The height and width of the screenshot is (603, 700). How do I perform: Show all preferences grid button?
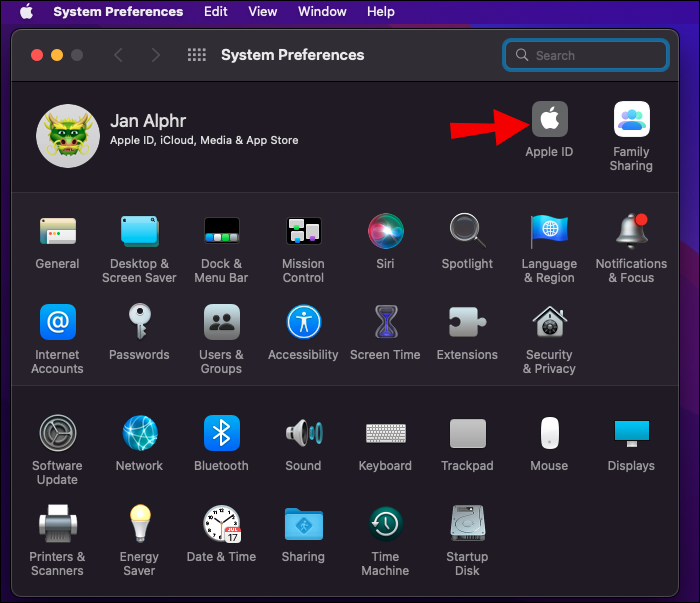tap(197, 55)
